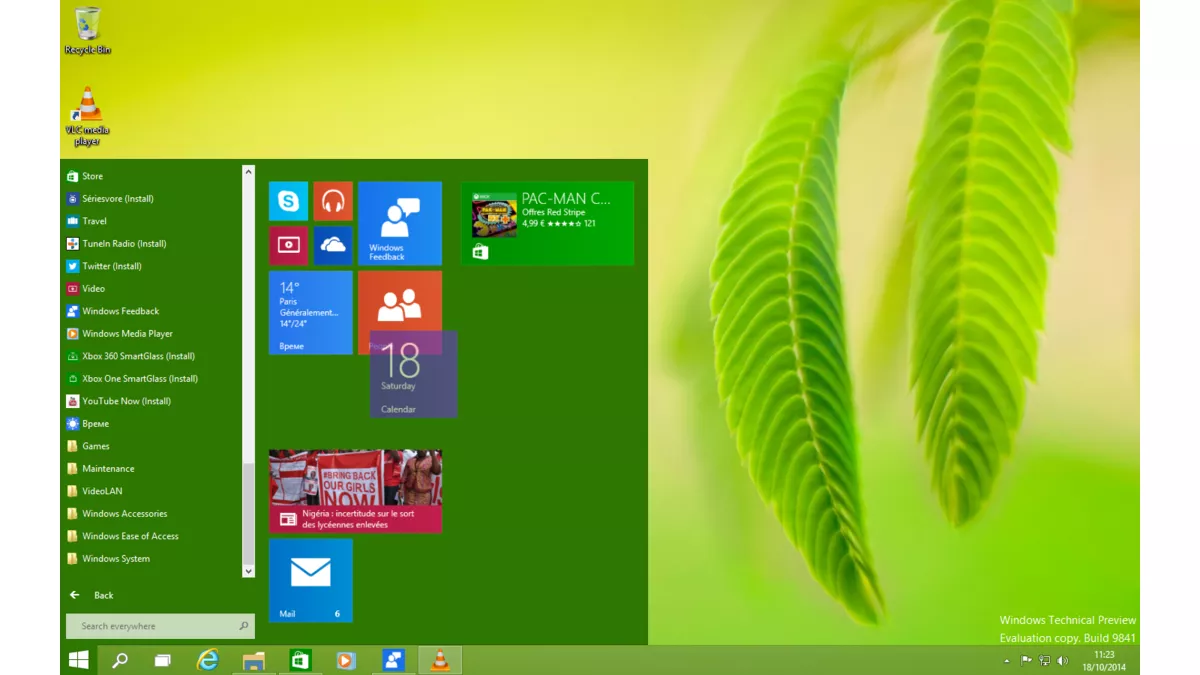Launch the Windows Feedback tile
The height and width of the screenshot is (675, 1200).
[400, 223]
